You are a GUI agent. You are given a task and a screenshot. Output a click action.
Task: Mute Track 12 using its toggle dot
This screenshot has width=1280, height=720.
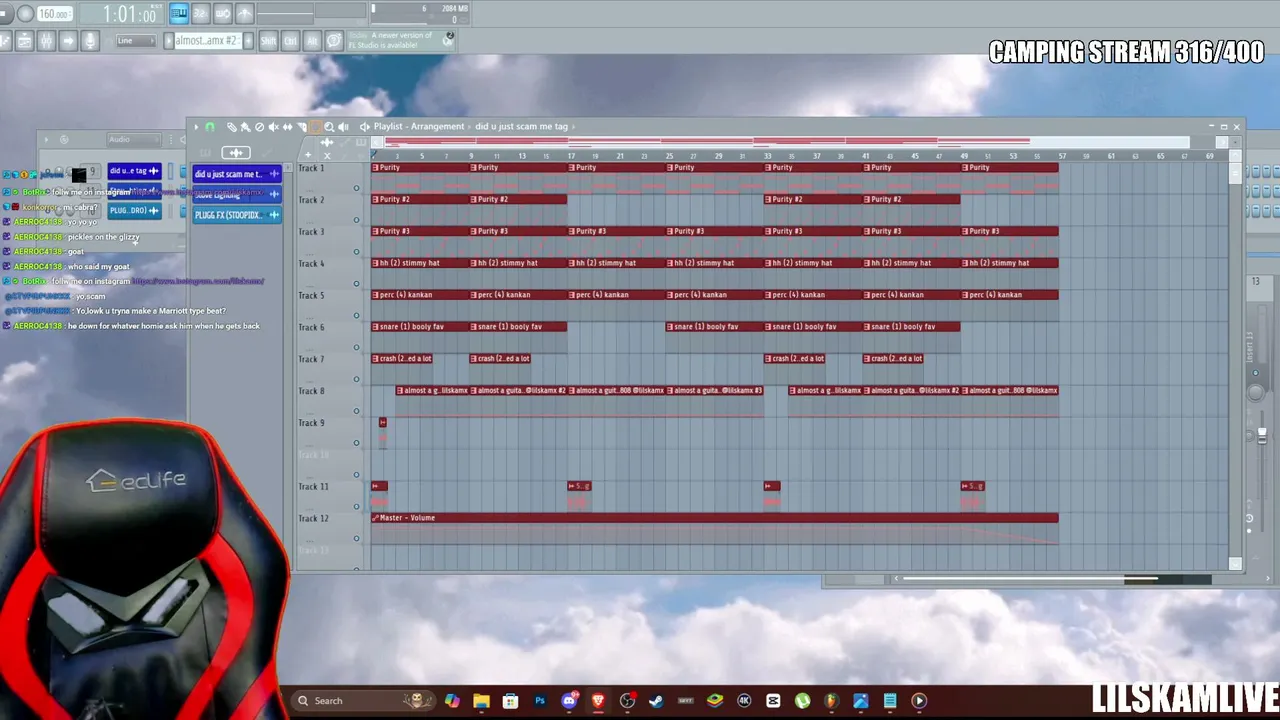(x=356, y=539)
